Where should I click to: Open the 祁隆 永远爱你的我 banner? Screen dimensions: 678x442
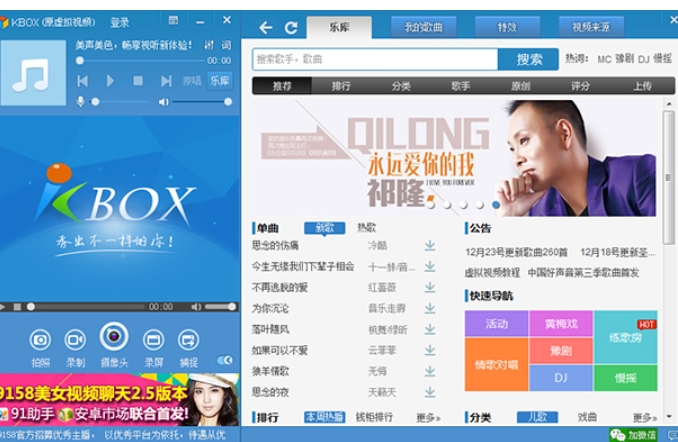coord(454,158)
